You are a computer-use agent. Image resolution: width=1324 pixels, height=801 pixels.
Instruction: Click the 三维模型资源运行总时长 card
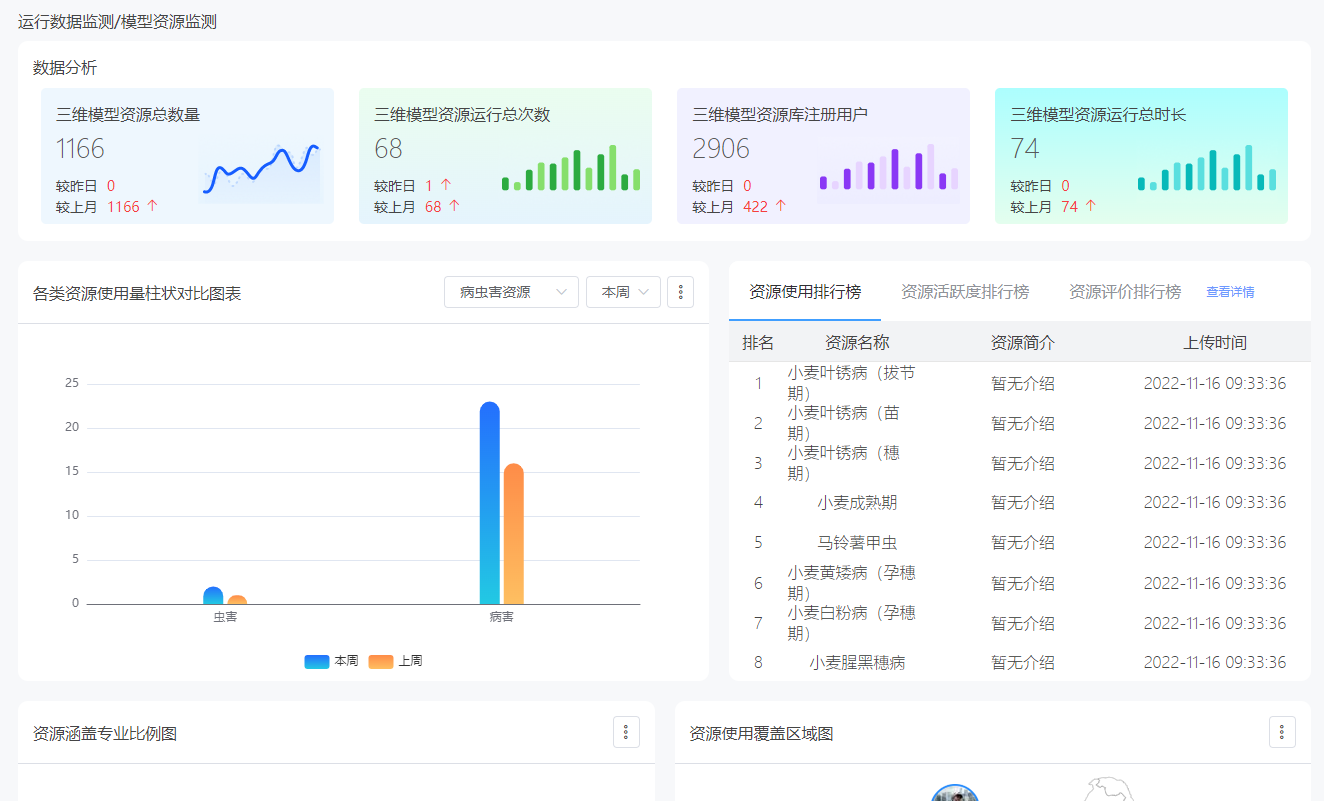(1141, 156)
